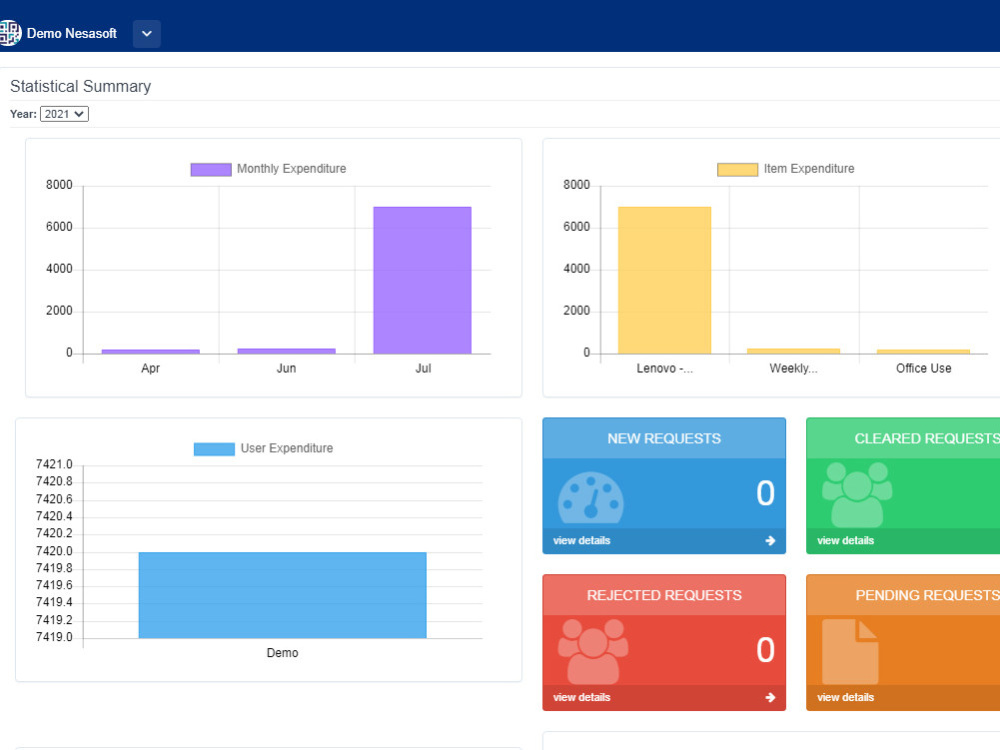Open view details under Cleared Requests
The image size is (1000, 750).
pos(846,541)
